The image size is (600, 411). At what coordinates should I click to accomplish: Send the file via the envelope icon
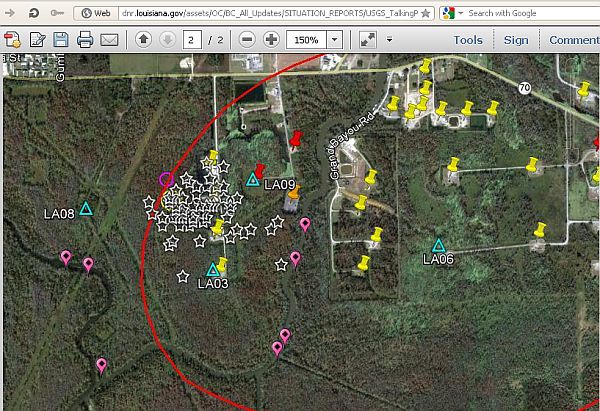pos(109,40)
